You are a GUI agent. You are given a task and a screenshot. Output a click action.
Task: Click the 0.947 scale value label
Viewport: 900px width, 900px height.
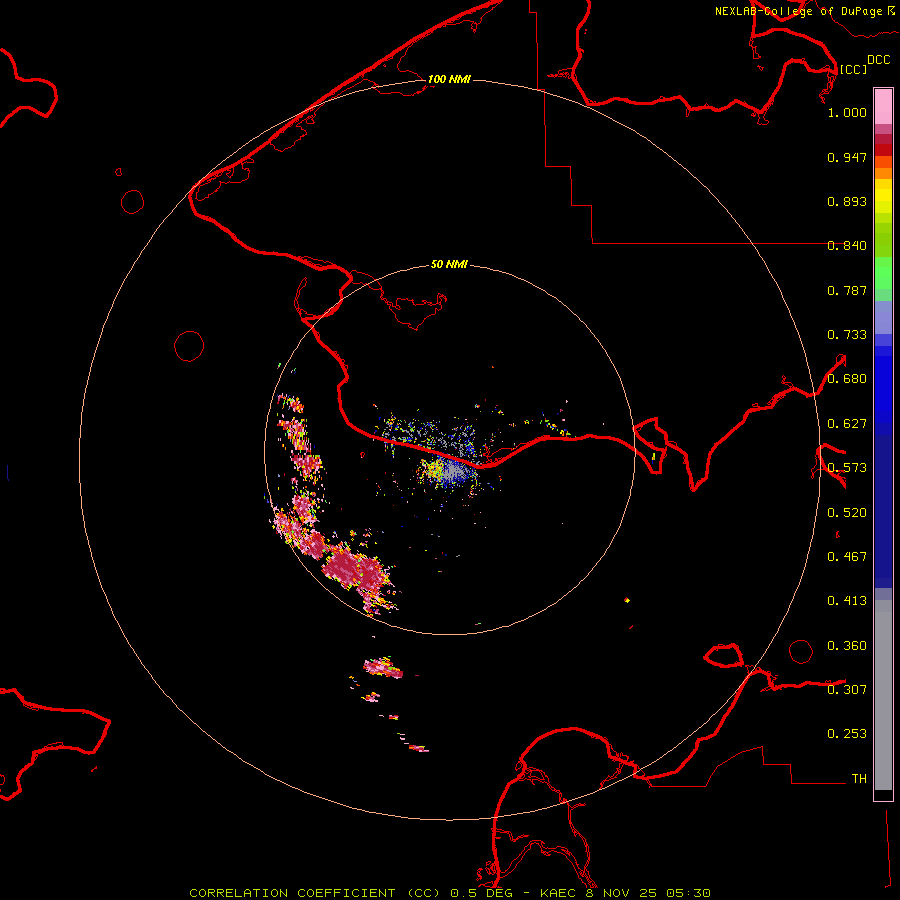coord(847,157)
